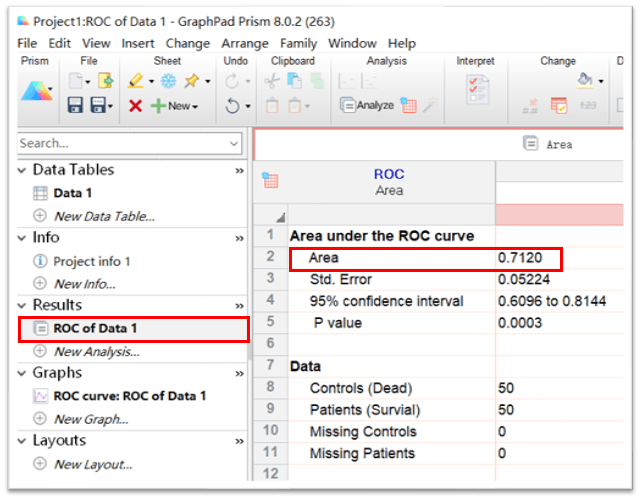Click the Analyze button in toolbar

pyautogui.click(x=367, y=105)
